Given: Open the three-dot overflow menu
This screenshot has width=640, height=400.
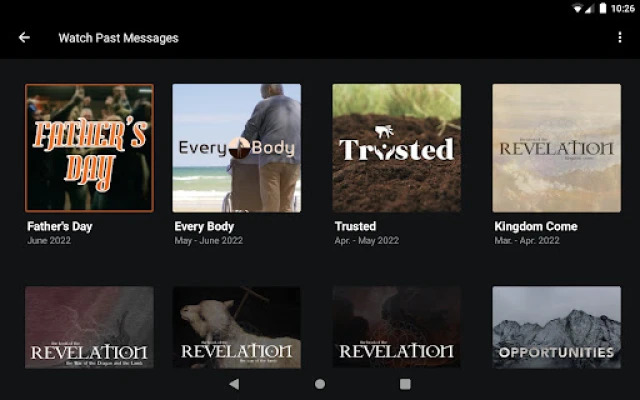Looking at the screenshot, I should click(620, 38).
